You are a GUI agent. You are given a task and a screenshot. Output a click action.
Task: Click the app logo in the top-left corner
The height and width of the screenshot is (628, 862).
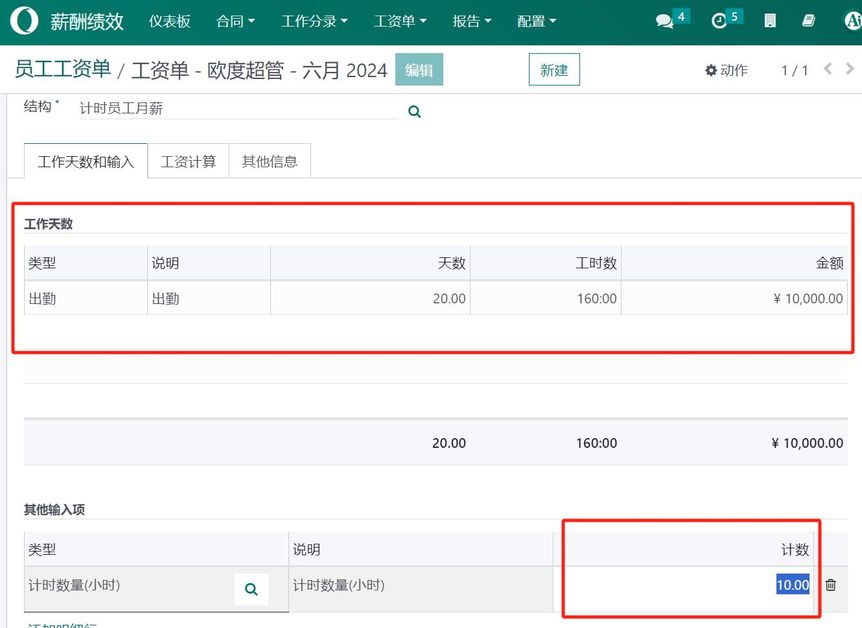[x=24, y=21]
